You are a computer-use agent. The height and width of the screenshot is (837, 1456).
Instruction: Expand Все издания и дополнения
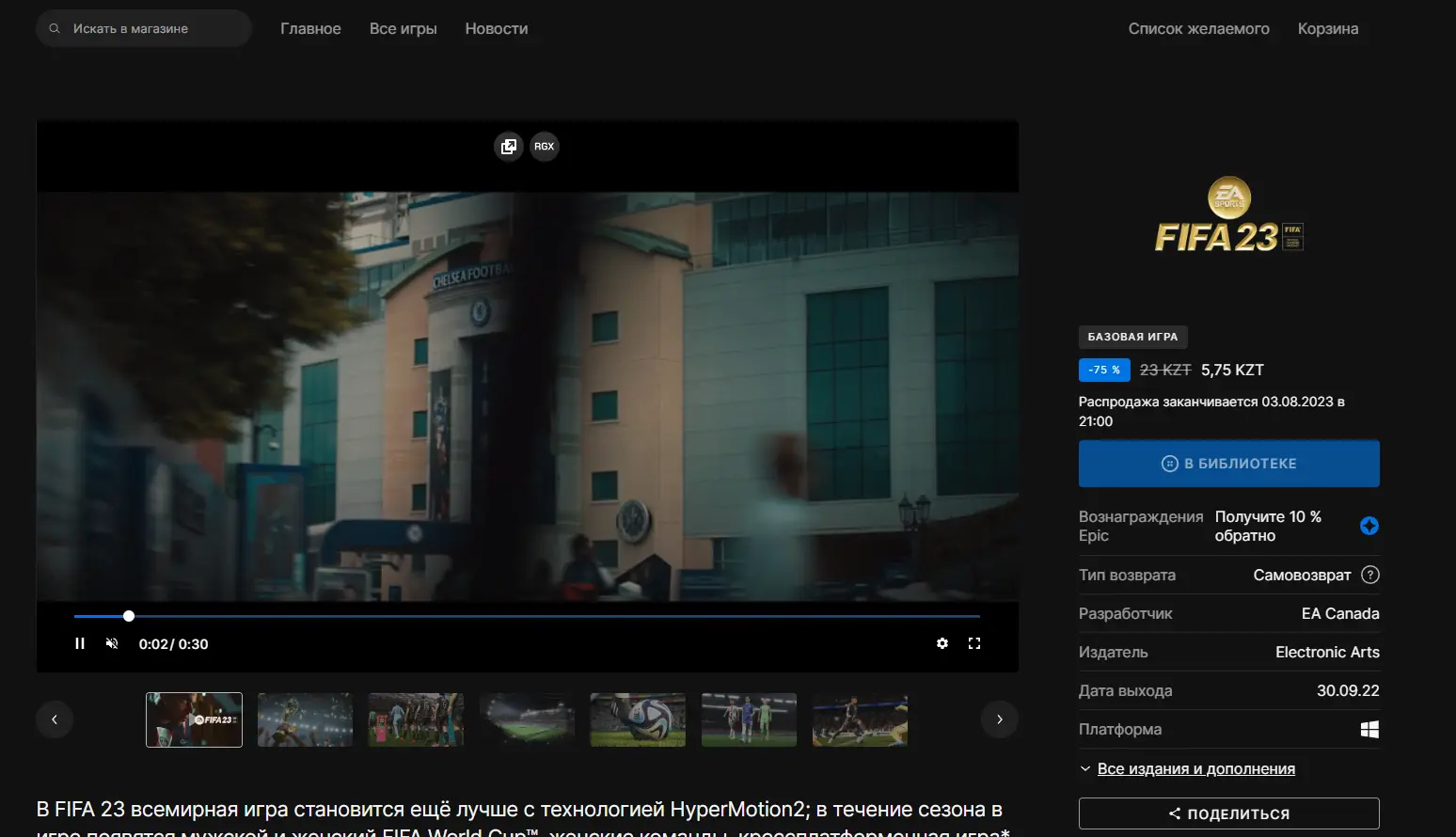(x=1195, y=768)
